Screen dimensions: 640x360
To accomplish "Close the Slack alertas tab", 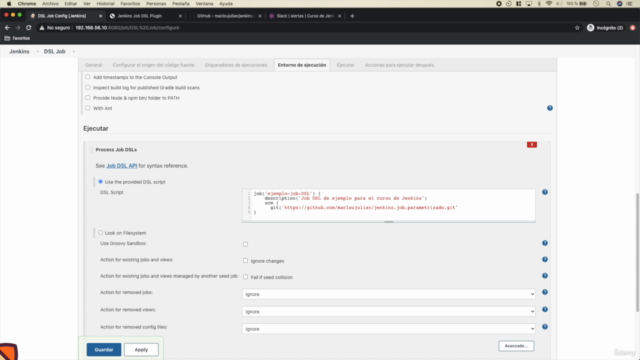I will [339, 16].
